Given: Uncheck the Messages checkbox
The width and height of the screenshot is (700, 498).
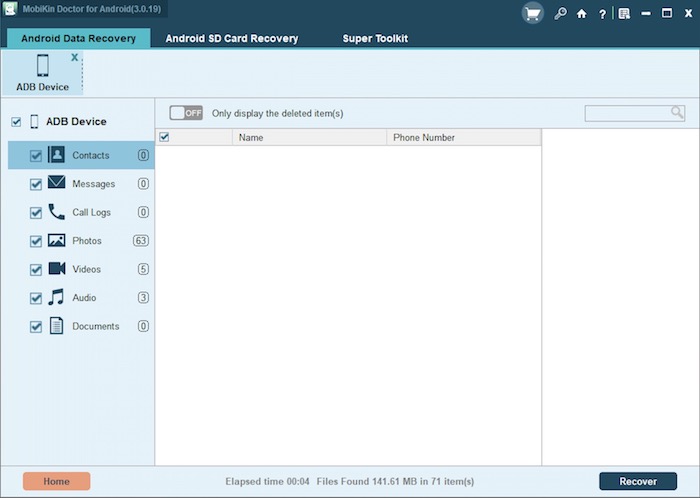Looking at the screenshot, I should tap(36, 184).
